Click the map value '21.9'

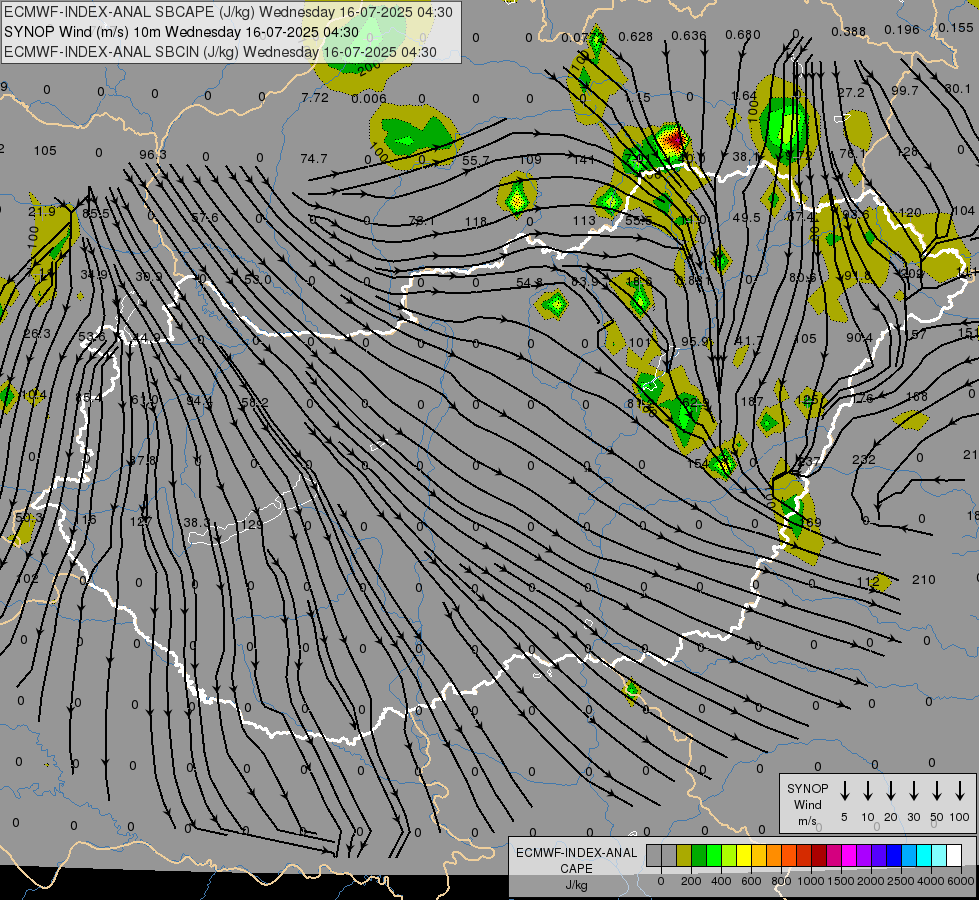(42, 212)
